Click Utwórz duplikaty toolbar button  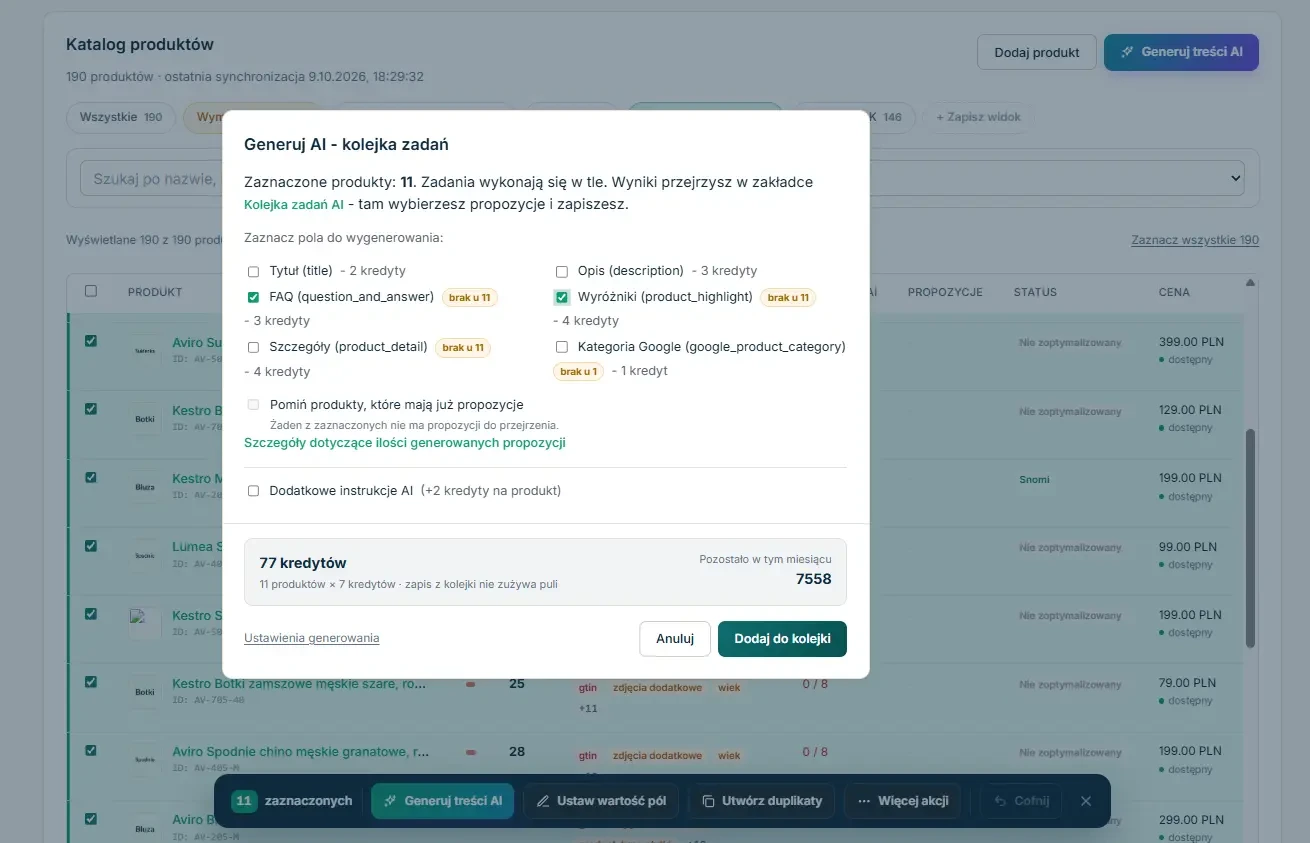click(x=762, y=801)
